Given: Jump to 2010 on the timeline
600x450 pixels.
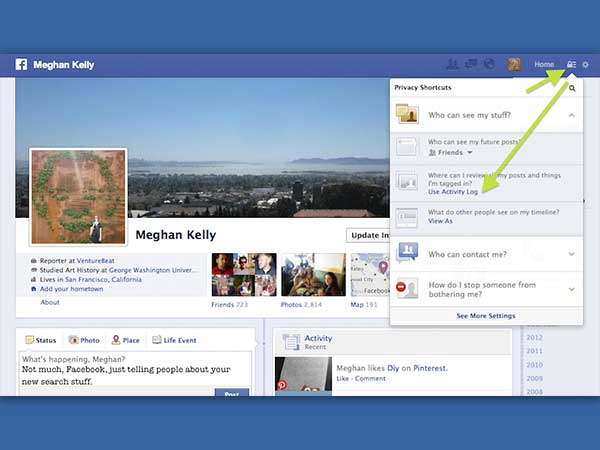Looking at the screenshot, I should coord(534,365).
